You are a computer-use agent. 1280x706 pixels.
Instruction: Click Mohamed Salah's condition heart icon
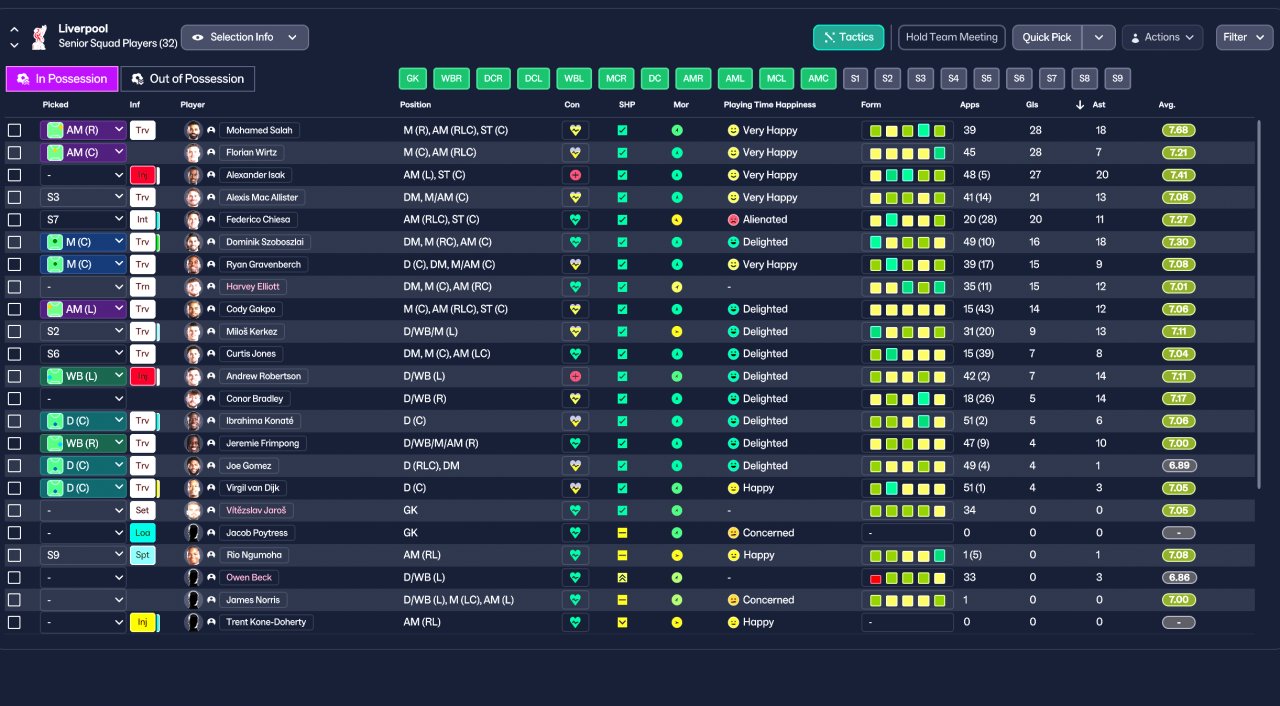coord(575,130)
